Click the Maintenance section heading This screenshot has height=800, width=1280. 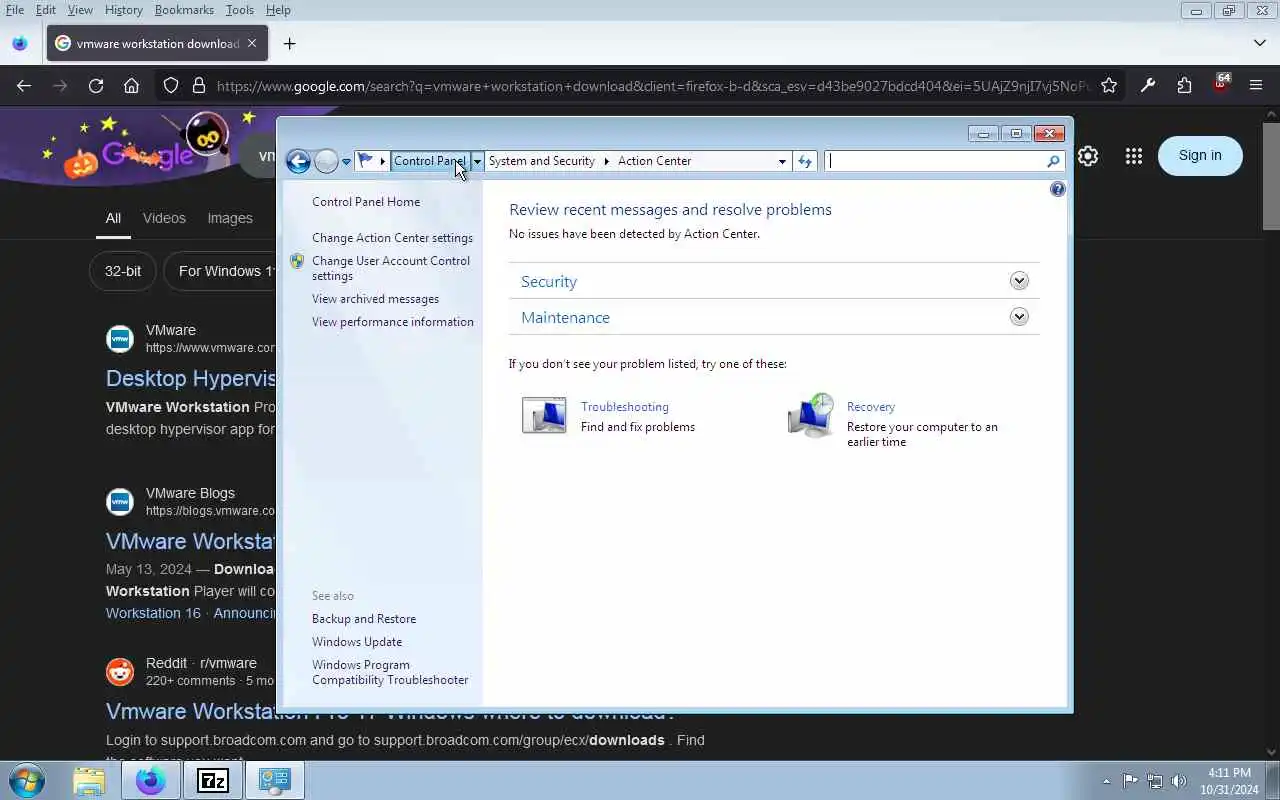click(x=565, y=318)
